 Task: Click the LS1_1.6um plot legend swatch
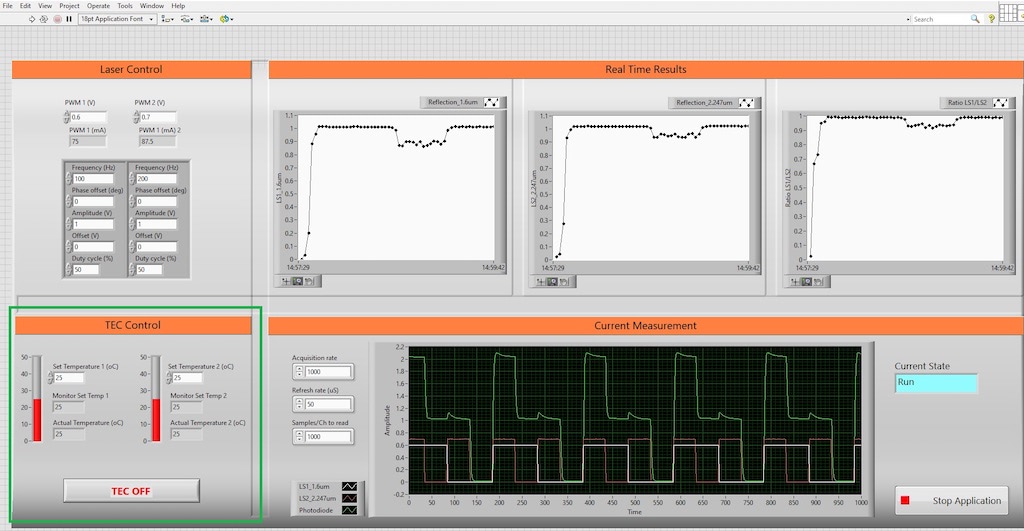pyautogui.click(x=349, y=486)
